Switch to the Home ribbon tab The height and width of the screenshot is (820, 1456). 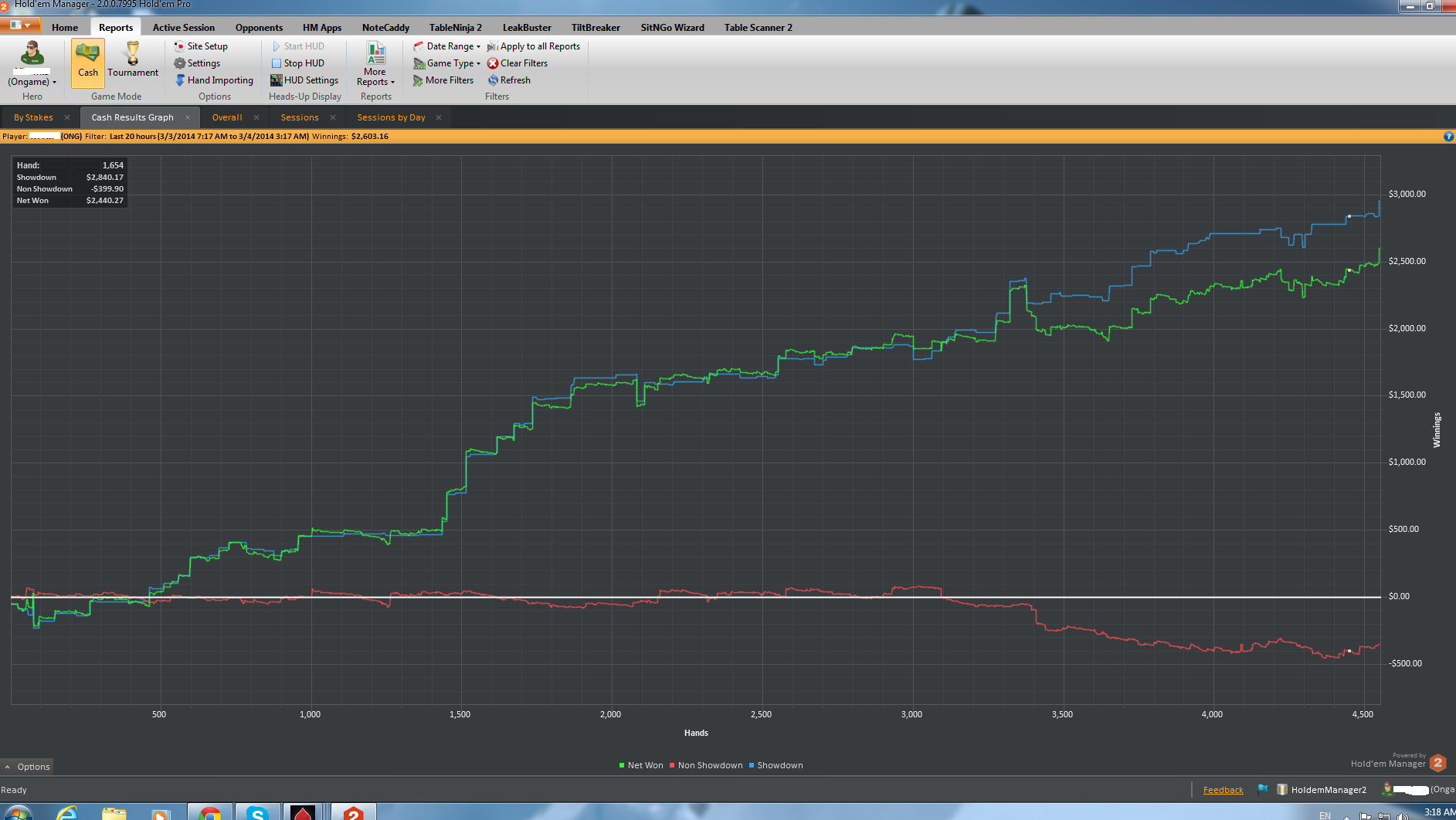pyautogui.click(x=65, y=28)
